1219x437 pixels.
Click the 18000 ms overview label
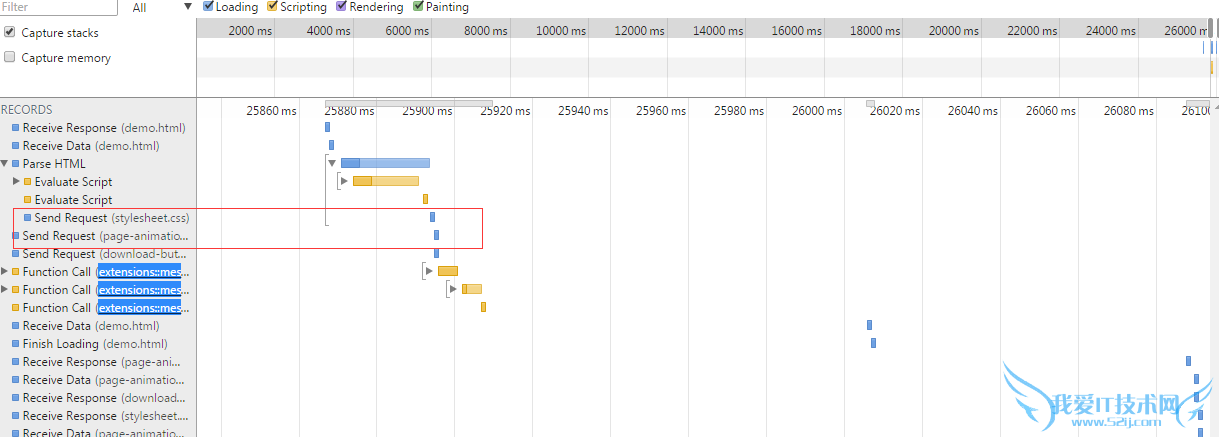[x=875, y=31]
